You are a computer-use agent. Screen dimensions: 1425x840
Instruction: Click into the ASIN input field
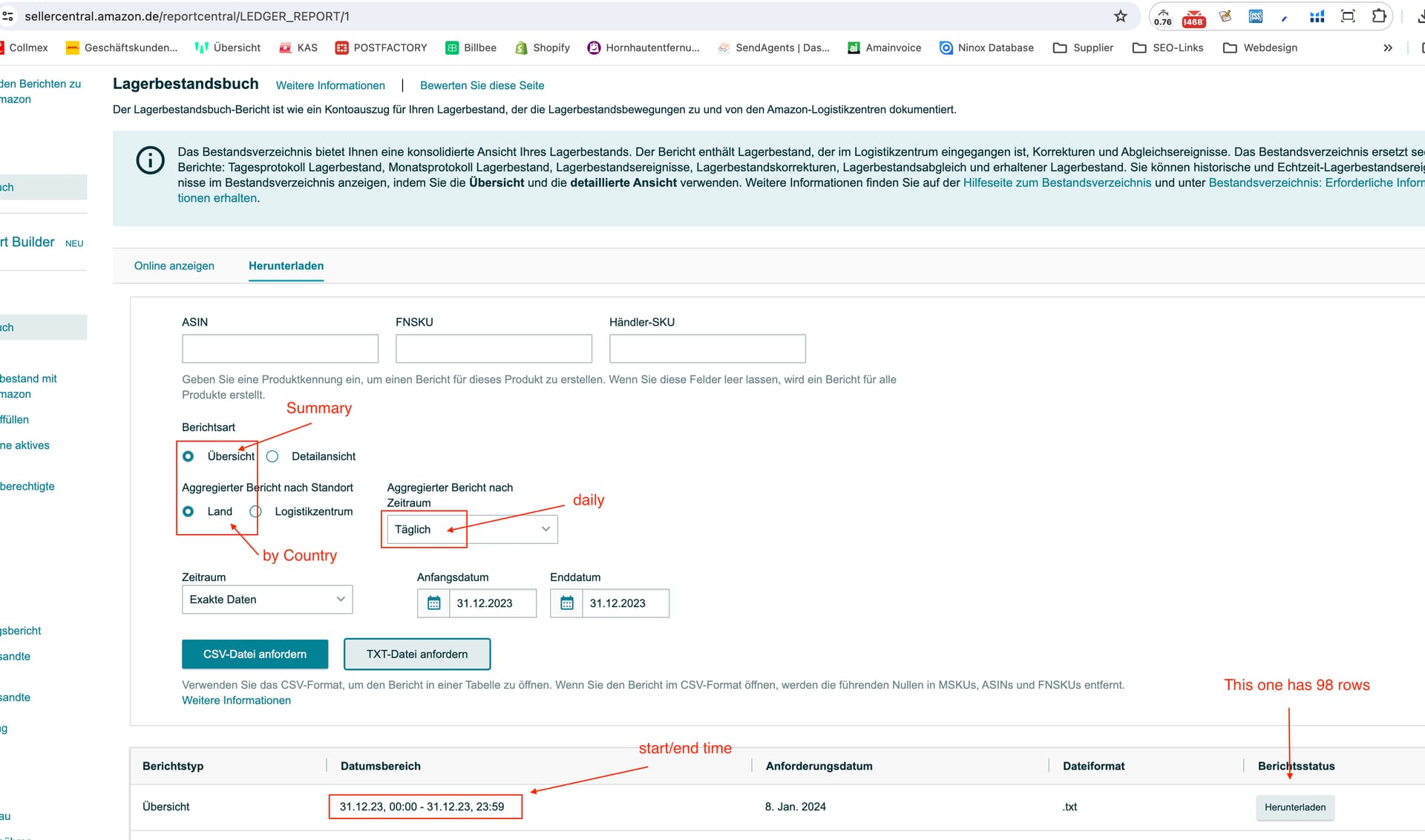[280, 349]
